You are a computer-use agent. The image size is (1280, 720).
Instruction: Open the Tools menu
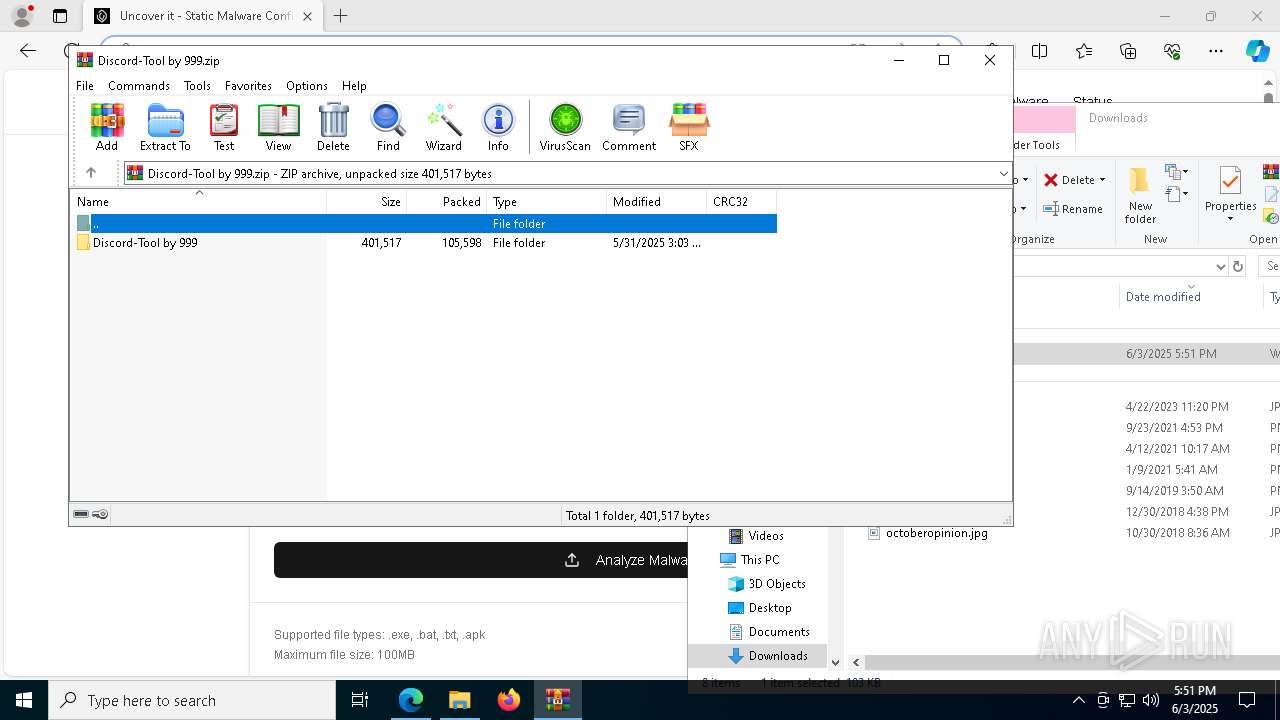pyautogui.click(x=197, y=86)
